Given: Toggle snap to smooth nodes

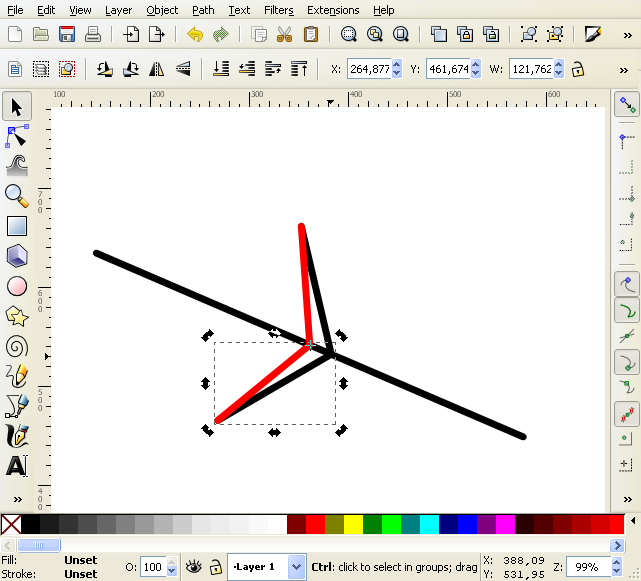Looking at the screenshot, I should click(x=627, y=386).
